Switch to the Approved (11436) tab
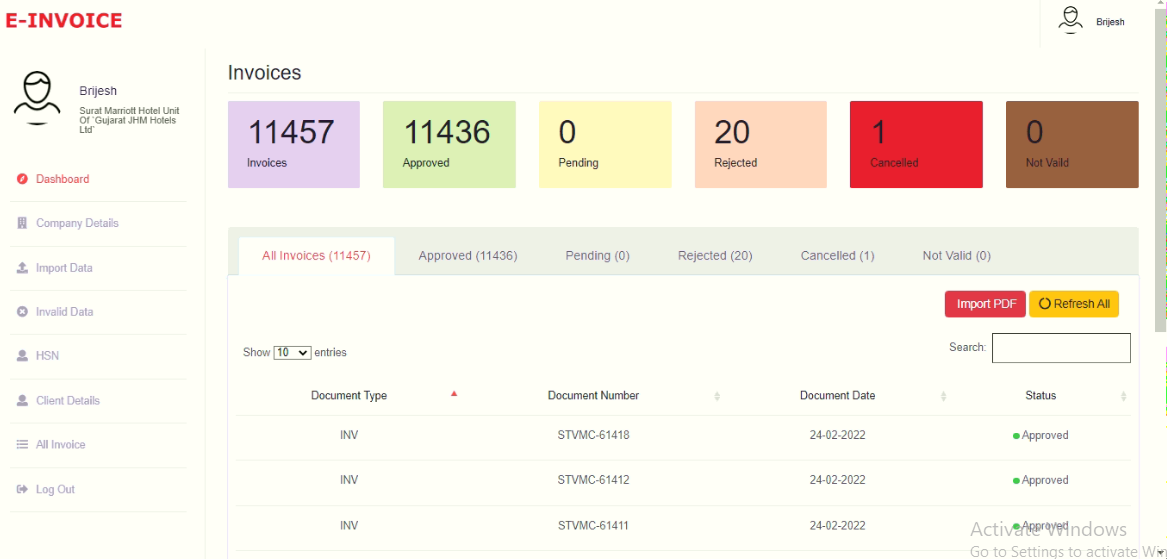This screenshot has width=1167, height=559. [467, 256]
